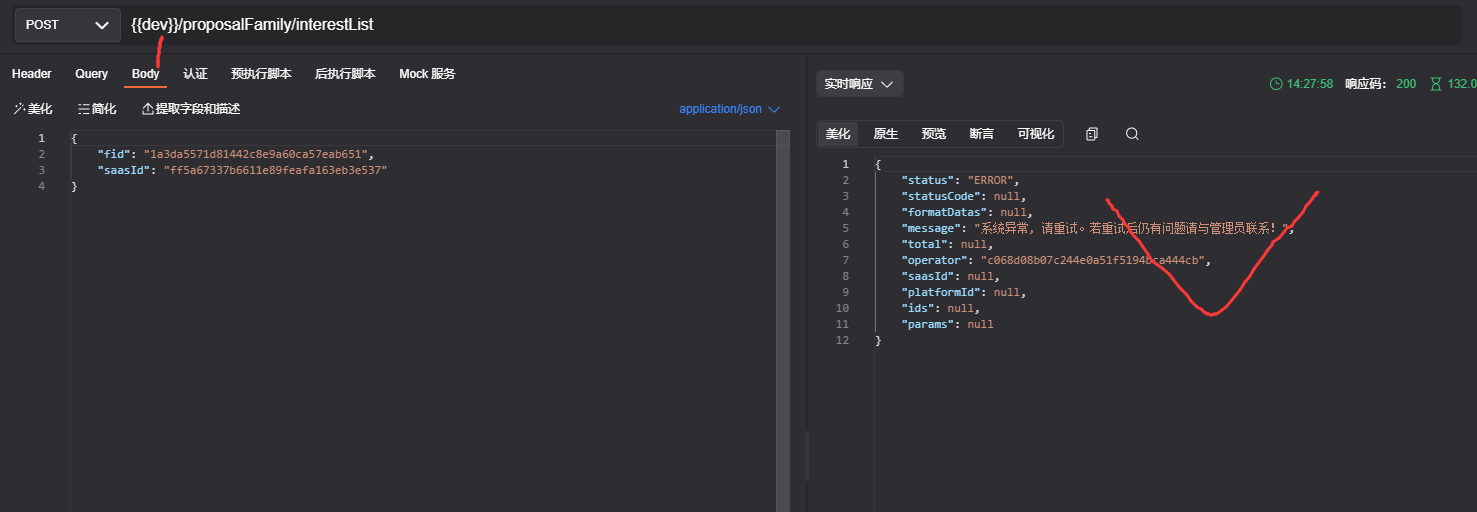Select the response 预览 tab
Screen dimensions: 1477x512
pyautogui.click(x=934, y=134)
